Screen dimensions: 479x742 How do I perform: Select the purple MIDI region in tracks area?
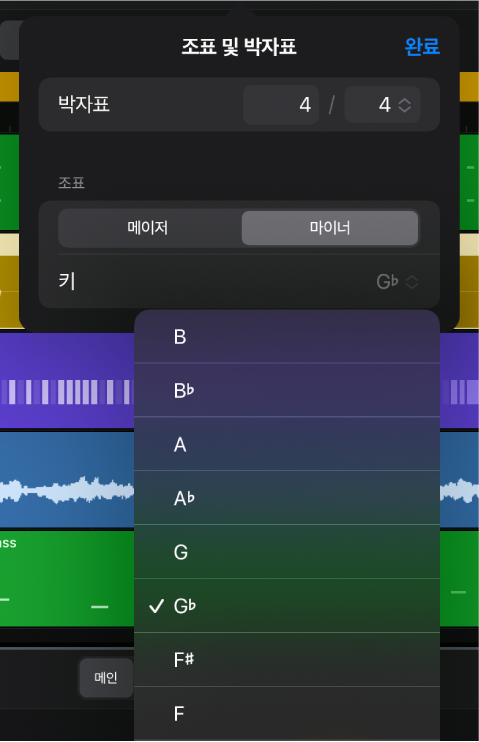pos(67,380)
